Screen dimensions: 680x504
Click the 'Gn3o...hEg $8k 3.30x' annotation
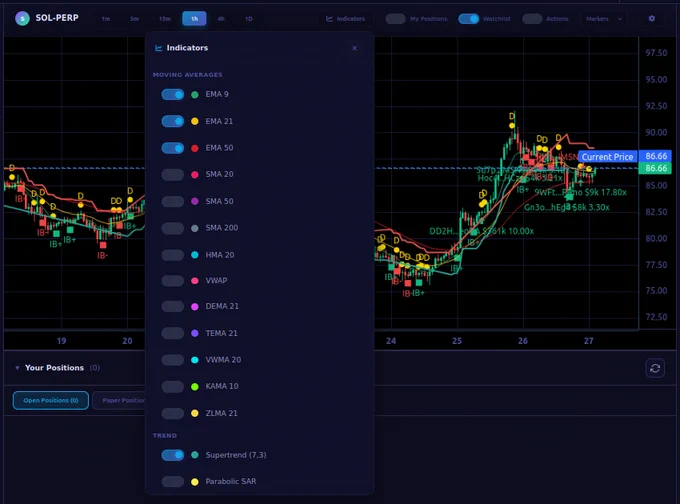pyautogui.click(x=566, y=207)
